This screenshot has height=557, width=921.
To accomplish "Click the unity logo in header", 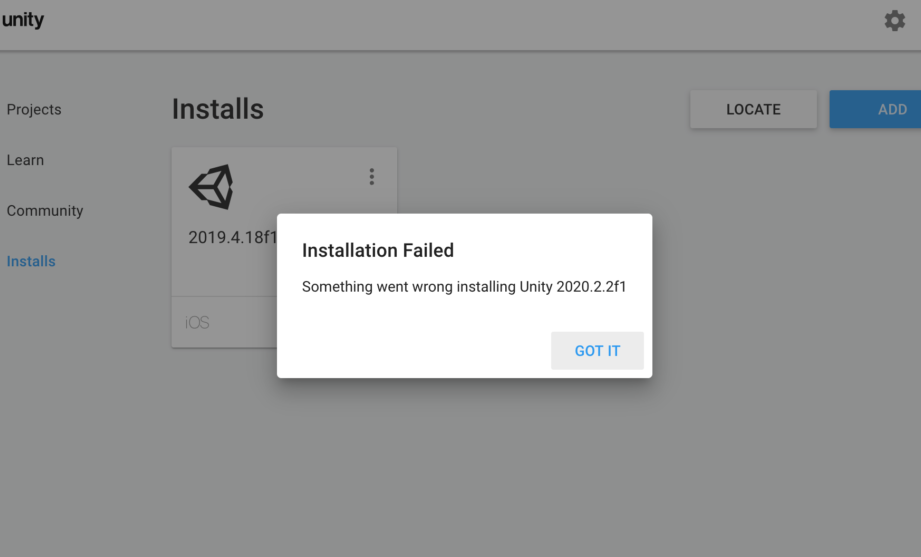I will 22,19.
